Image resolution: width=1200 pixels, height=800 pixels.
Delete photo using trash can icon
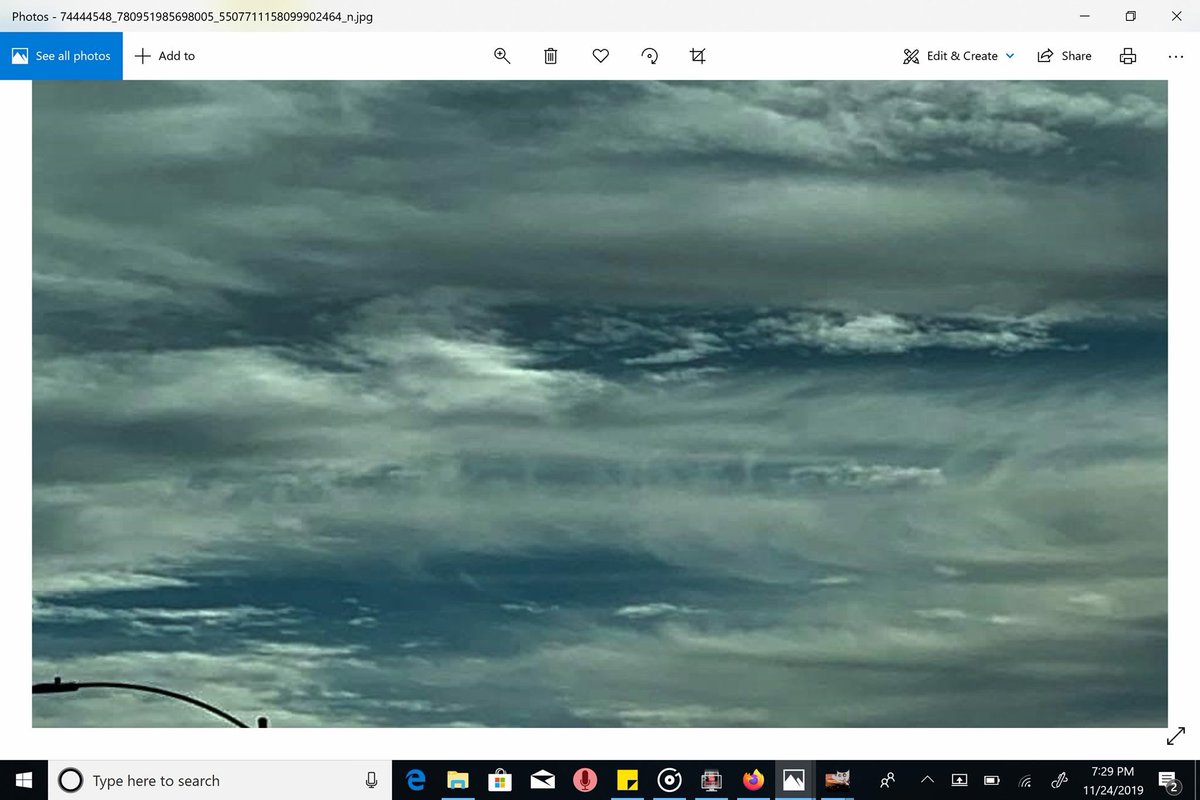tap(550, 56)
